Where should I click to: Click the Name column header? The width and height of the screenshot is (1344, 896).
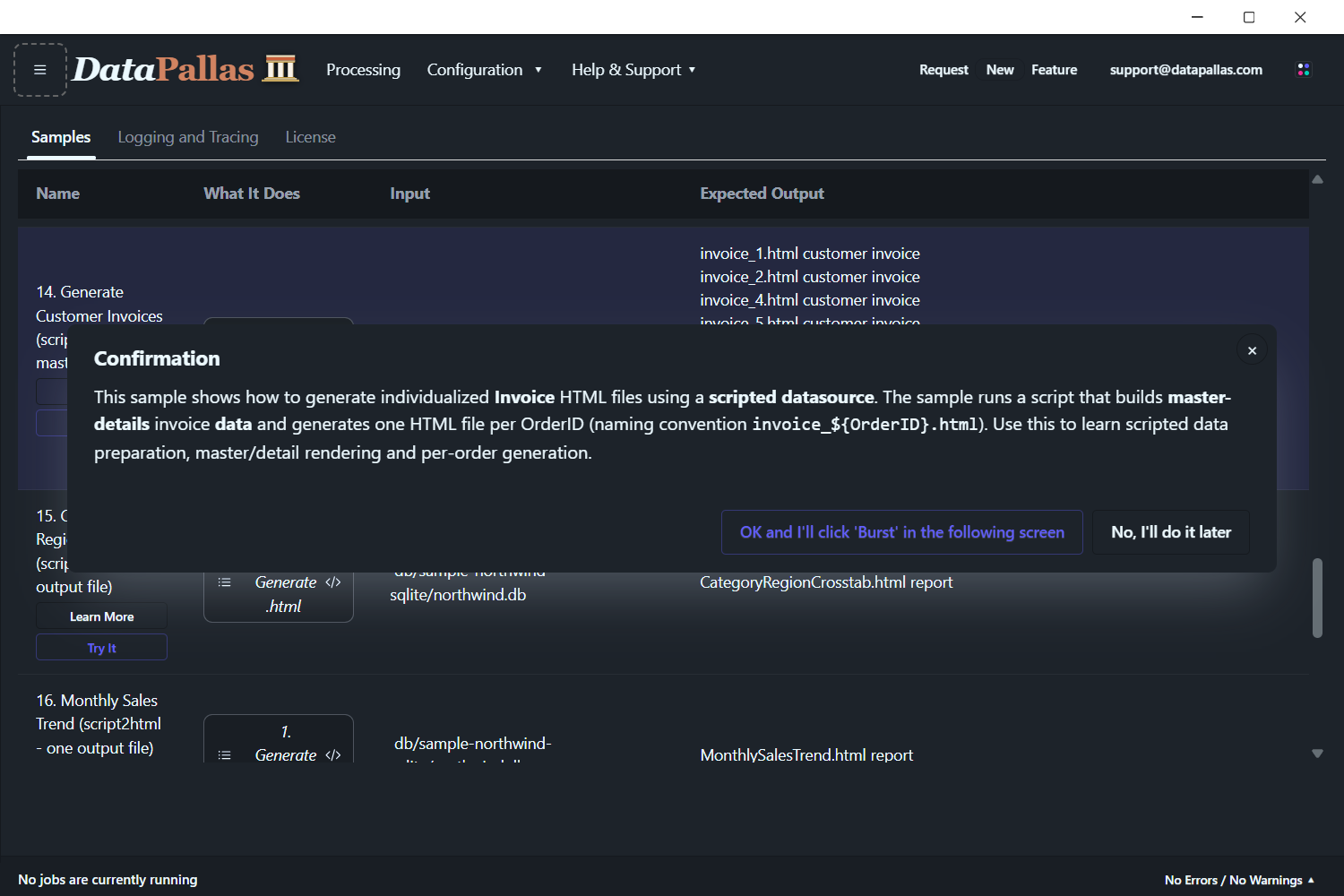(x=57, y=194)
